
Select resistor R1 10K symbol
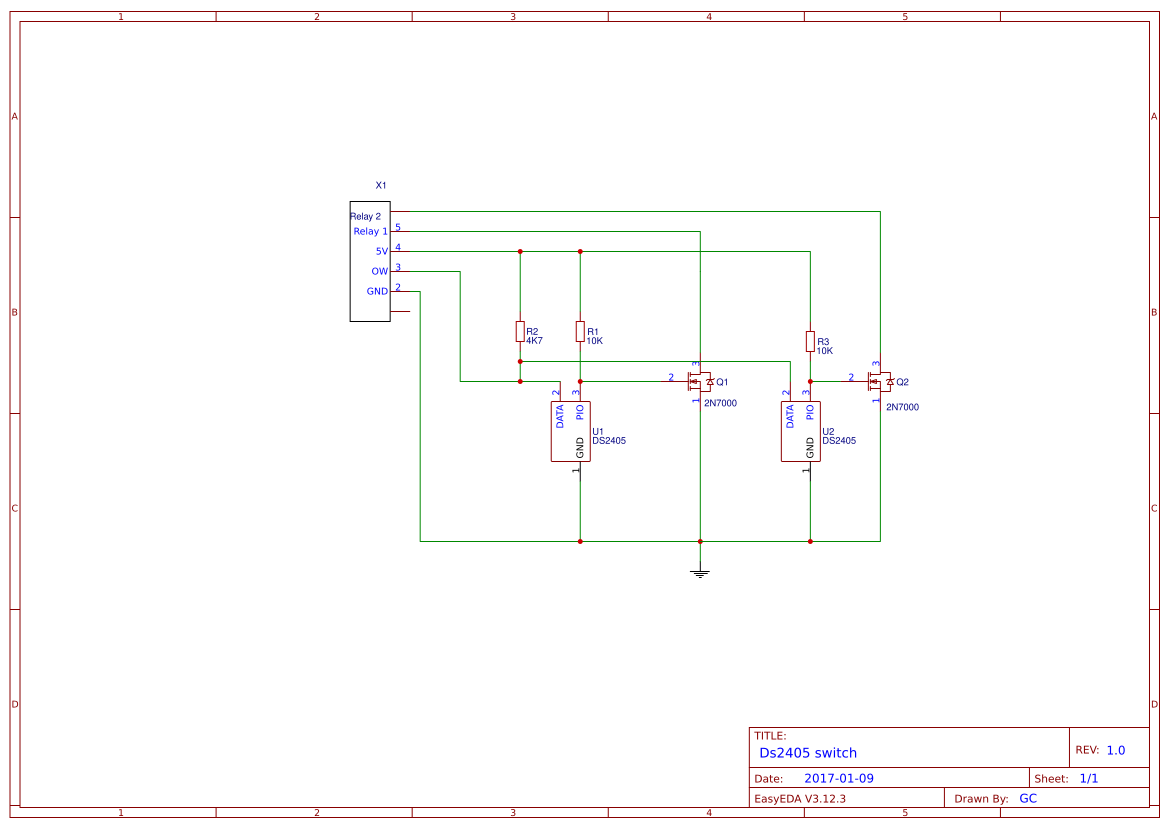(x=580, y=333)
